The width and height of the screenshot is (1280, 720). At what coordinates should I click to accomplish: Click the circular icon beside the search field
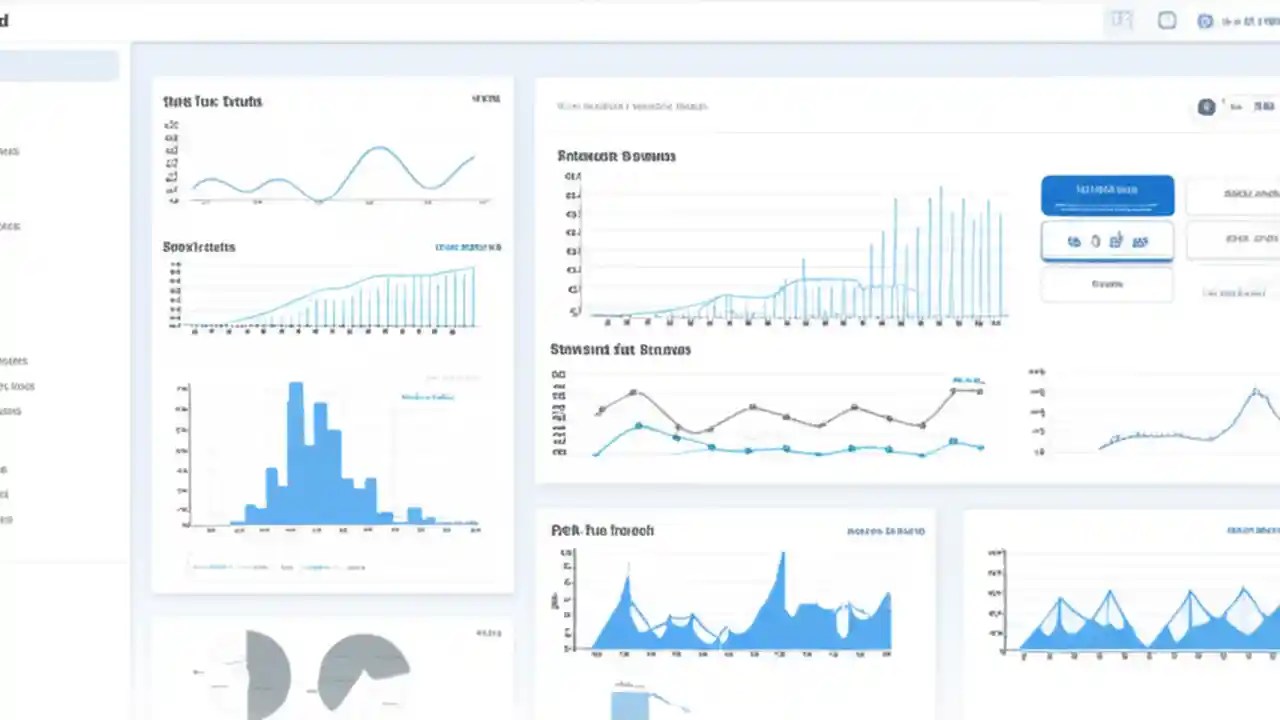(1206, 107)
